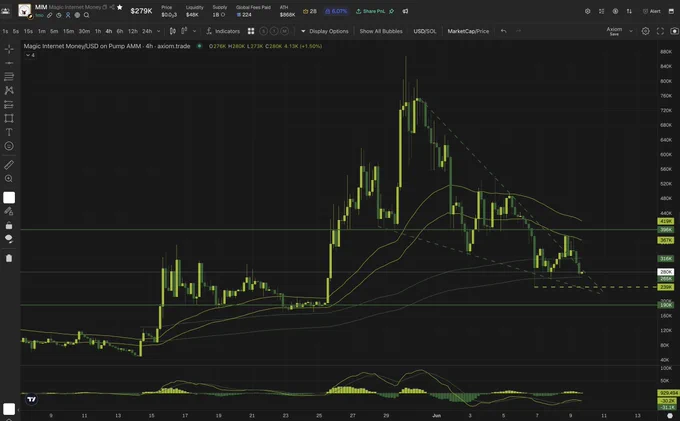The width and height of the screenshot is (680, 421).
Task: Click the Alert button
Action: [x=651, y=11]
